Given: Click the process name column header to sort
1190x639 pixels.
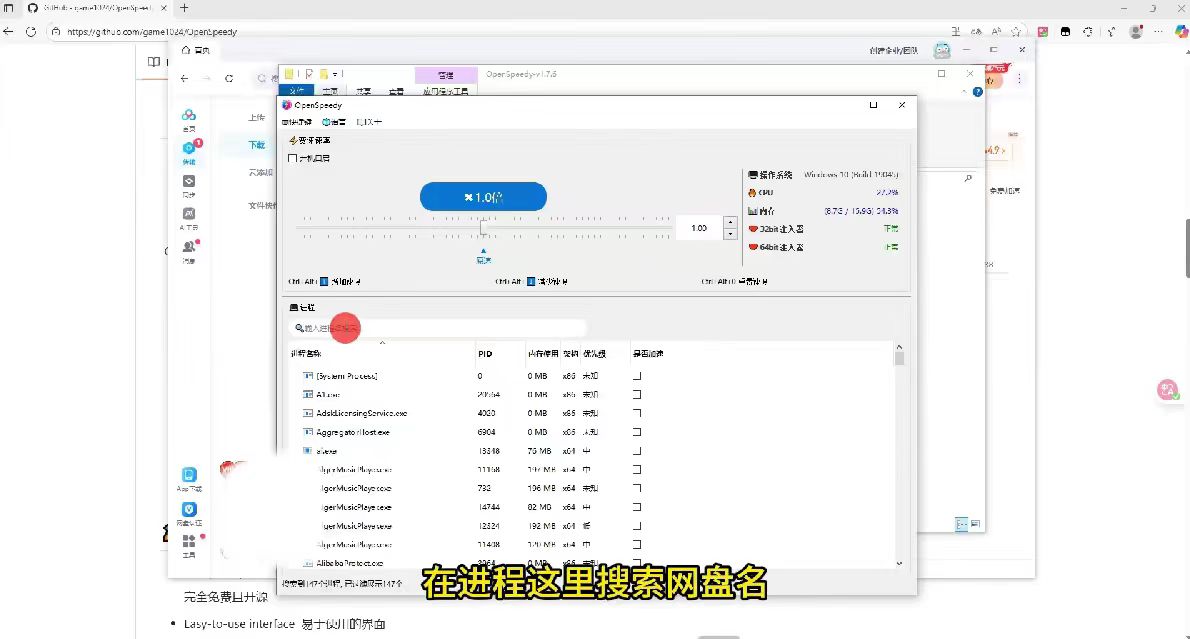Looking at the screenshot, I should coord(308,354).
